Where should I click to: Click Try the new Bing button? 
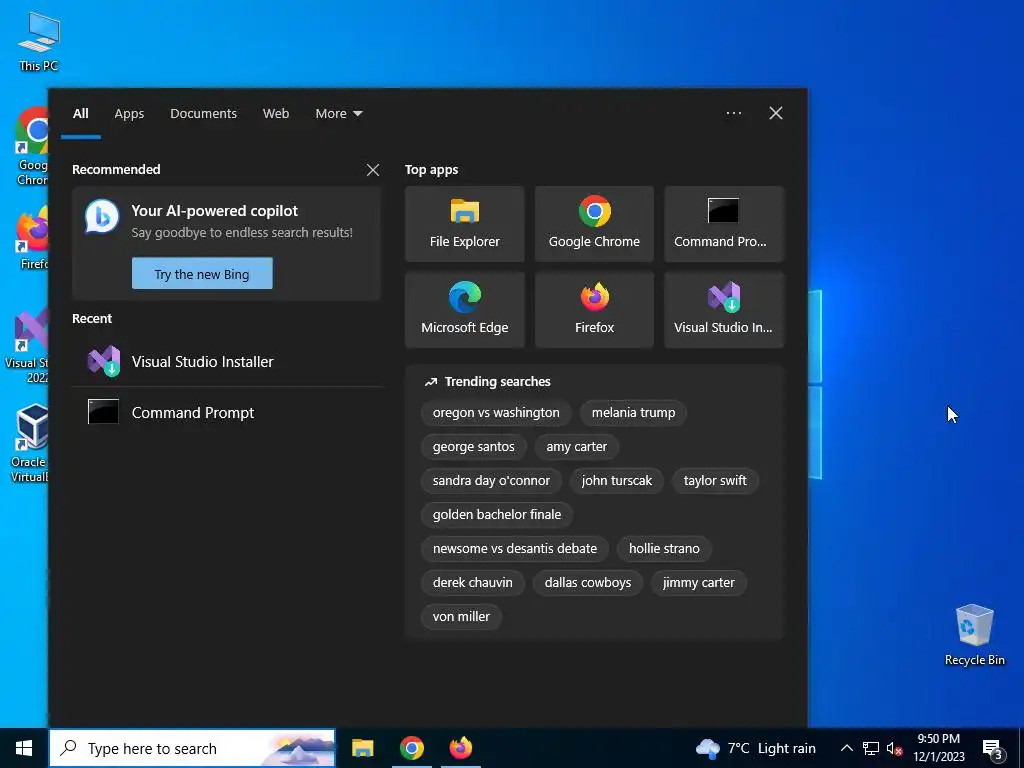(202, 274)
